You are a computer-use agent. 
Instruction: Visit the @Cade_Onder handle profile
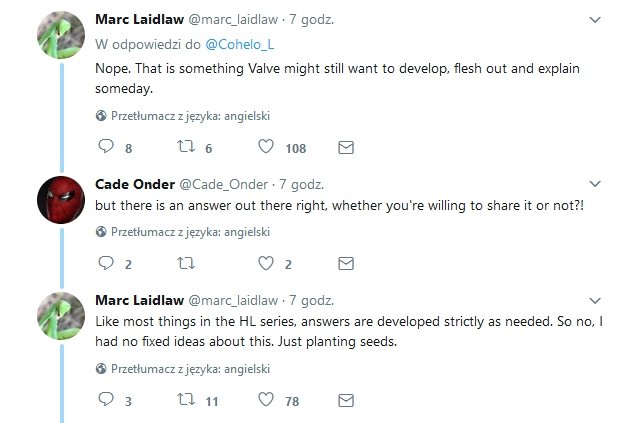[224, 184]
